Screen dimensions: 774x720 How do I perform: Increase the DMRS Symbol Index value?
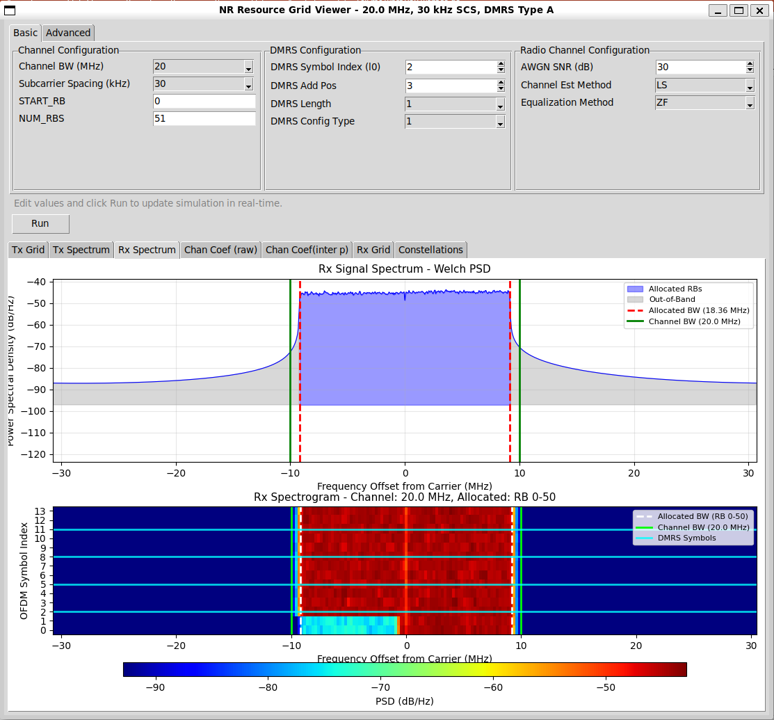(x=501, y=64)
